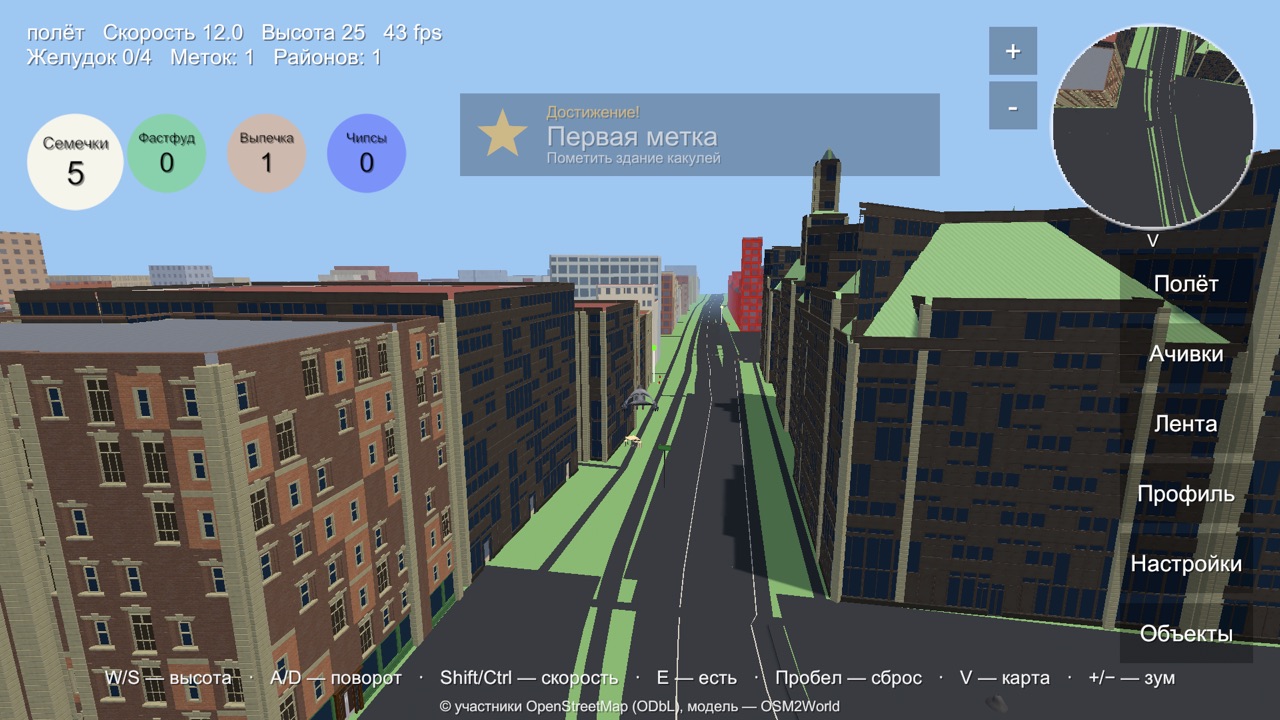1280x720 pixels.
Task: Open the Настройки settings menu
Action: (1186, 564)
